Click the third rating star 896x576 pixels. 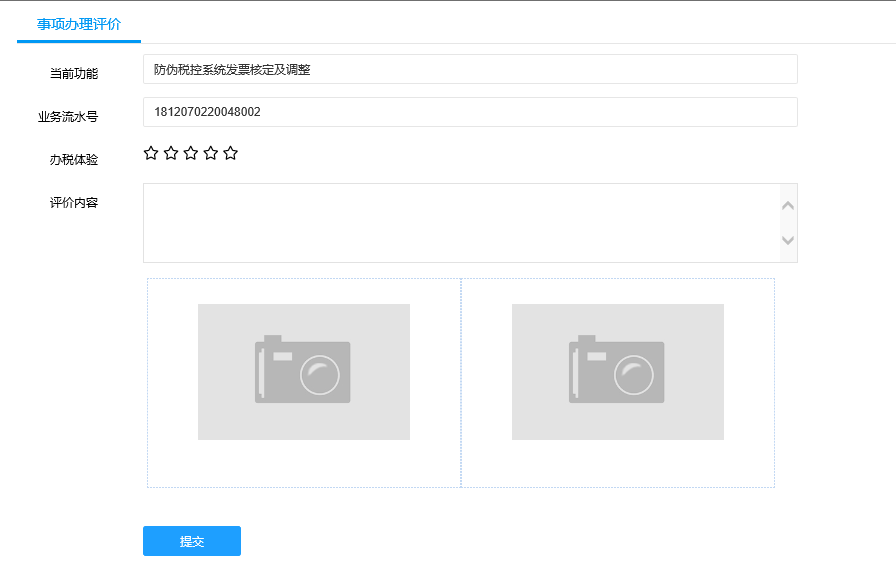tap(191, 153)
